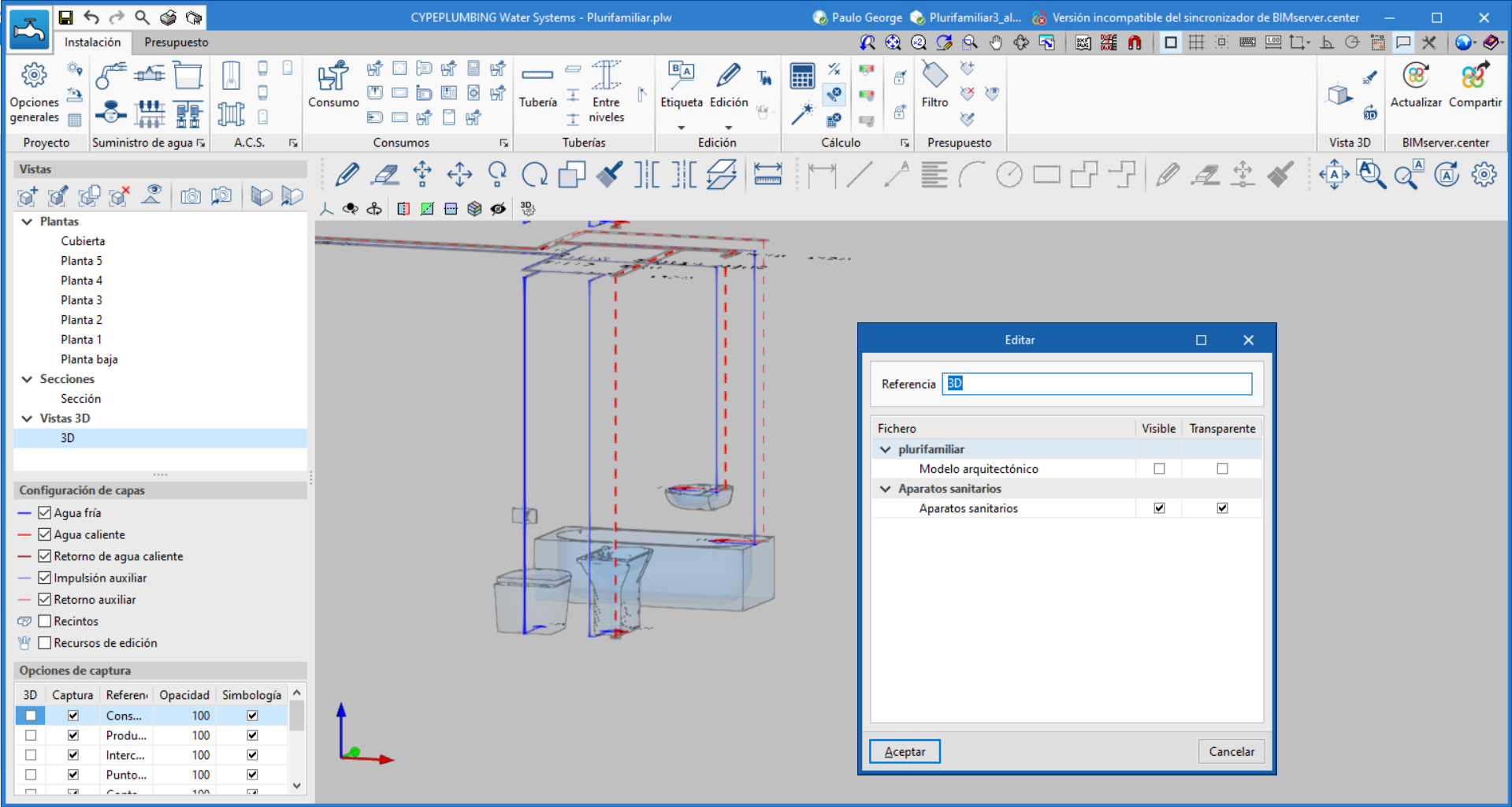Select the Planta baja view
This screenshot has height=807, width=1512.
click(x=89, y=359)
